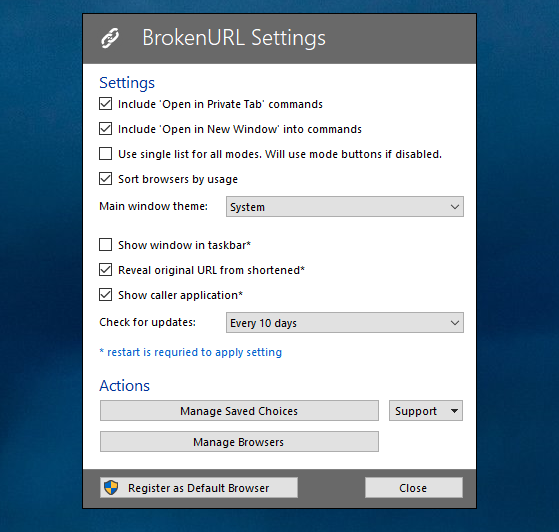Expand the Check for updates dropdown
Screen dimensions: 559x532
(x=345, y=323)
